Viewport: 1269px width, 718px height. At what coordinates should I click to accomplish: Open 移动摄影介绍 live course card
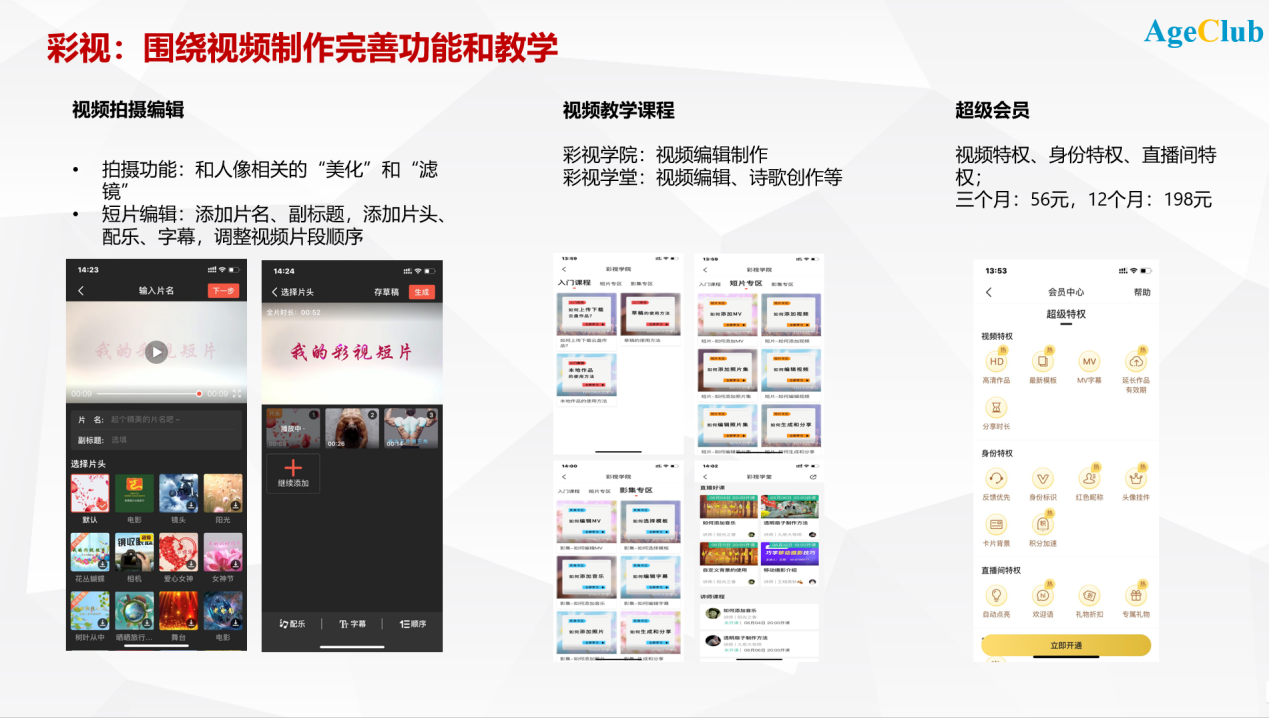point(791,566)
